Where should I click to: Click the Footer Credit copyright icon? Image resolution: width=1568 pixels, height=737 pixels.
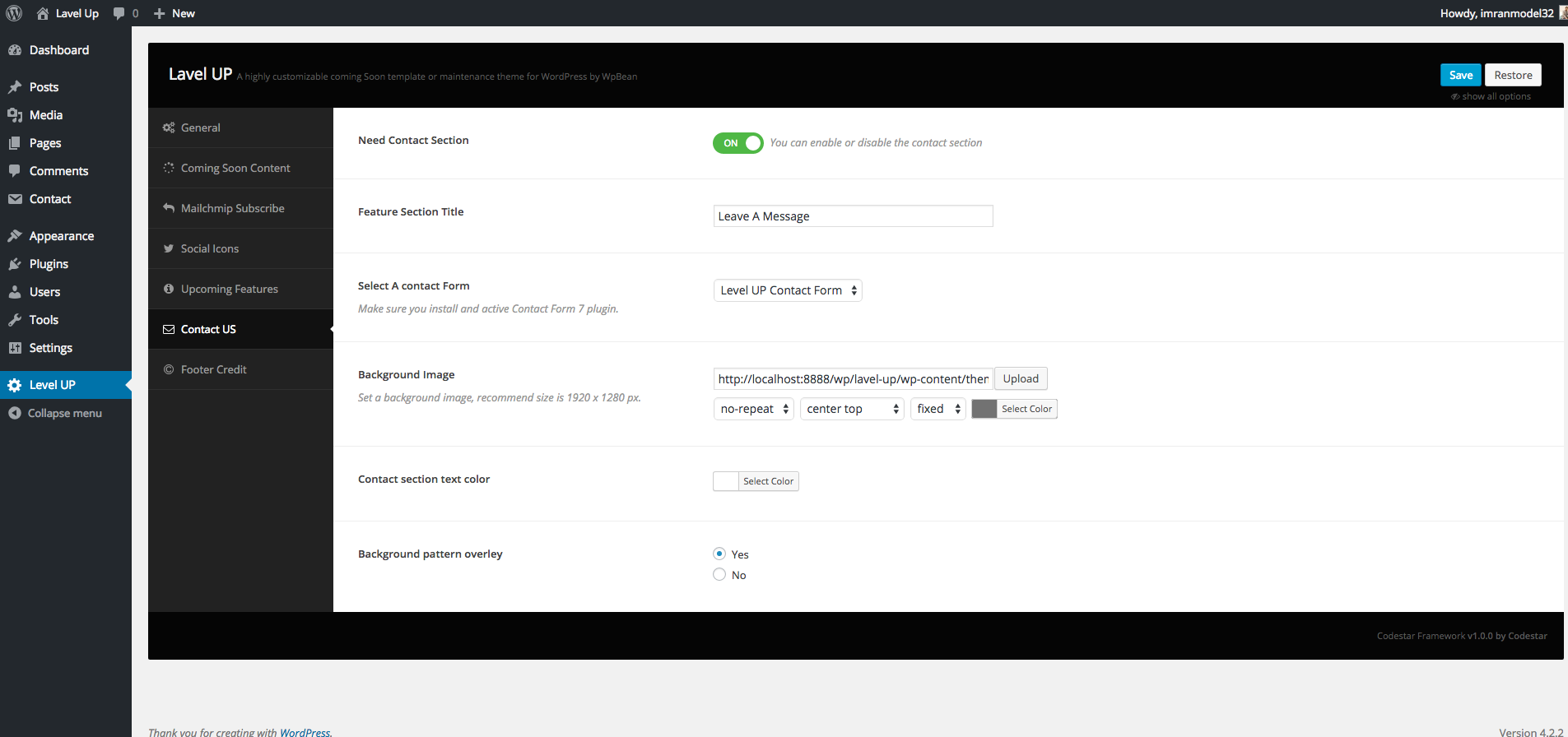tap(169, 369)
